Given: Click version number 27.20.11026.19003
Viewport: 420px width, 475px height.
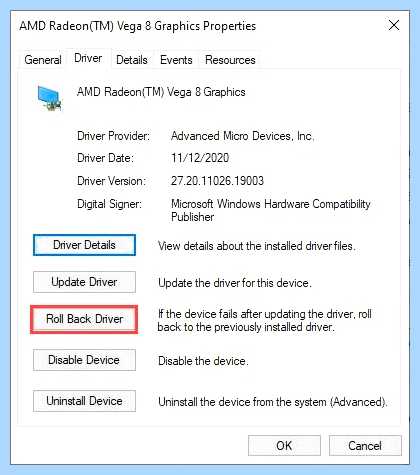Looking at the screenshot, I should tap(217, 181).
